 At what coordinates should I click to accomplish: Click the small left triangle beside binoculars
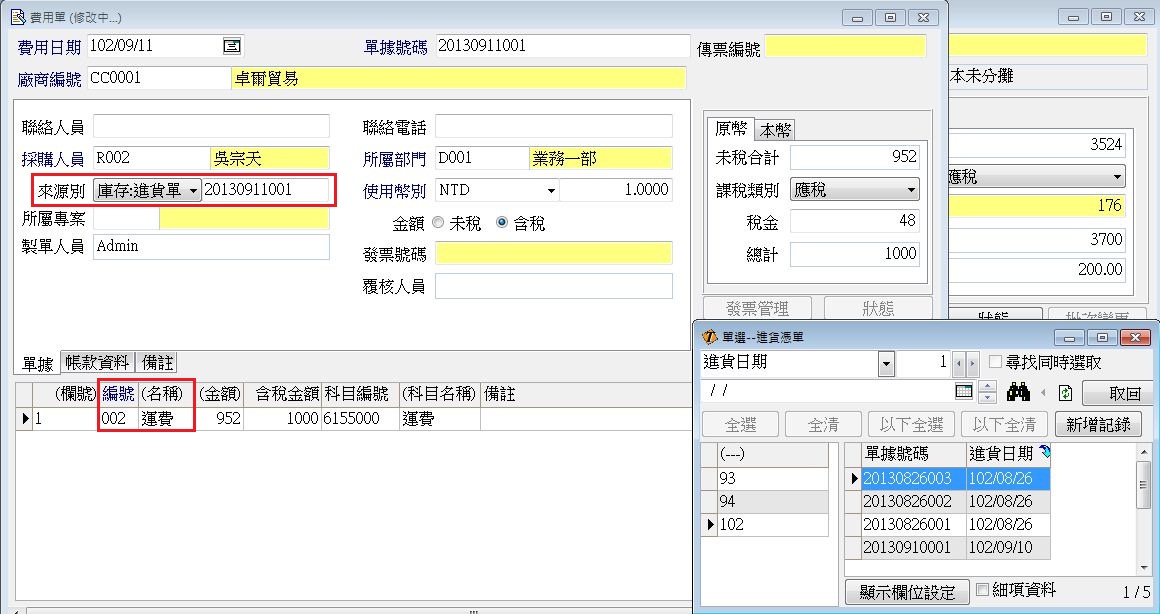pos(1044,393)
